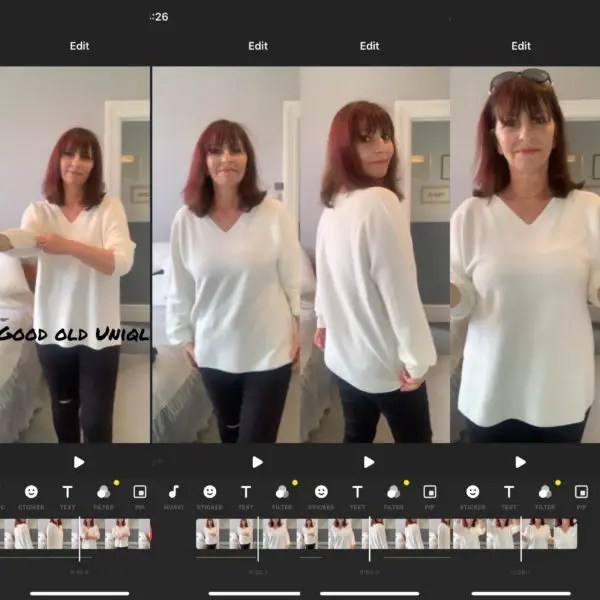Screen dimensions: 600x600
Task: Open PIP tool in over-the-shoulder panel
Action: coord(430,492)
